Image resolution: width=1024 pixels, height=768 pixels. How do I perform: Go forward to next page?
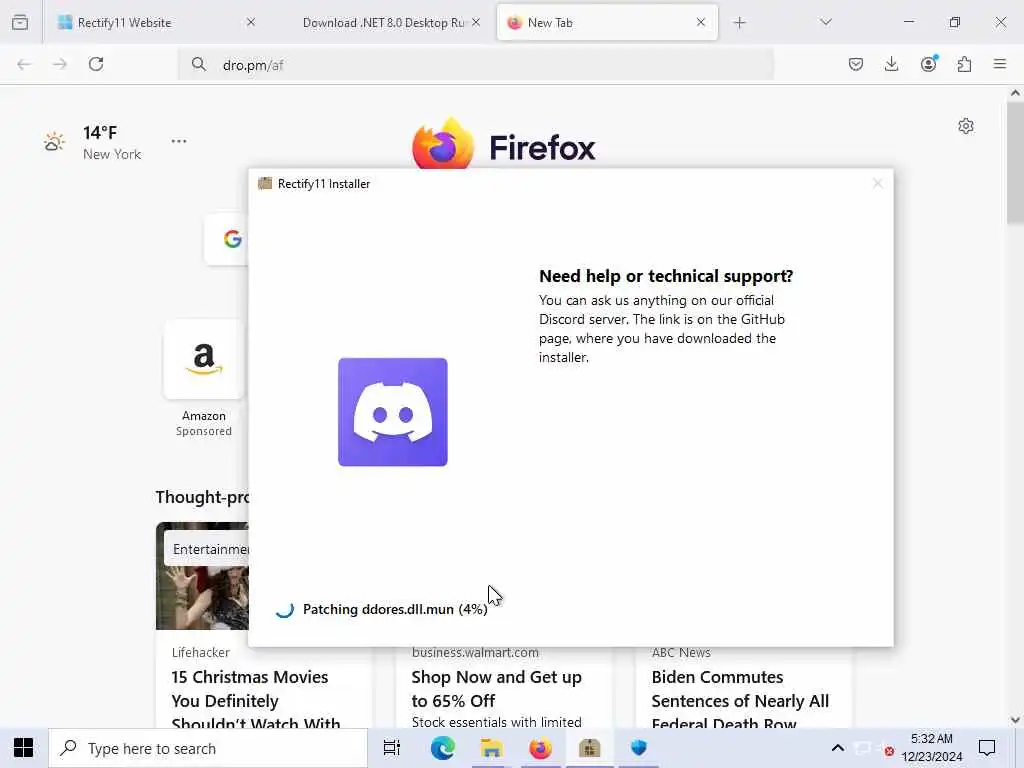coord(59,64)
